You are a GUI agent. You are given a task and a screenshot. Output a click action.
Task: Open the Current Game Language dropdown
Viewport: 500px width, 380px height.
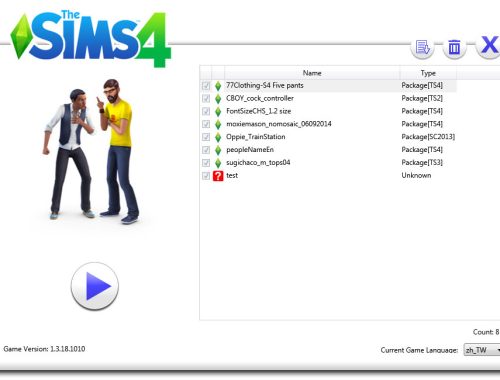tap(482, 350)
